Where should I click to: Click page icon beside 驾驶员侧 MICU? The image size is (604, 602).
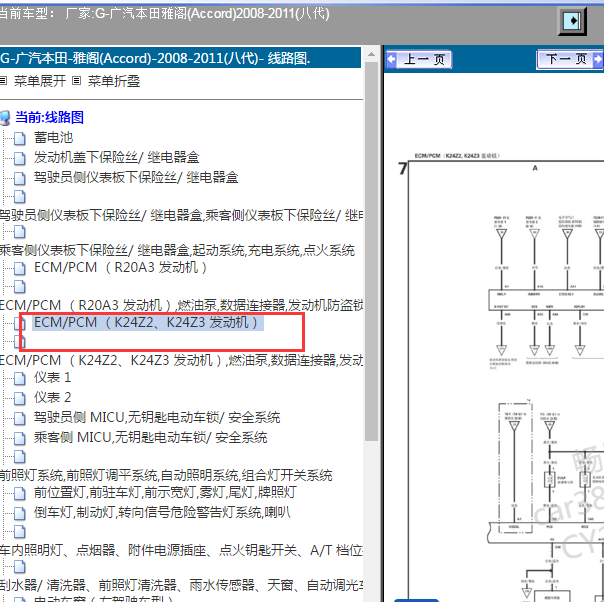tap(20, 418)
